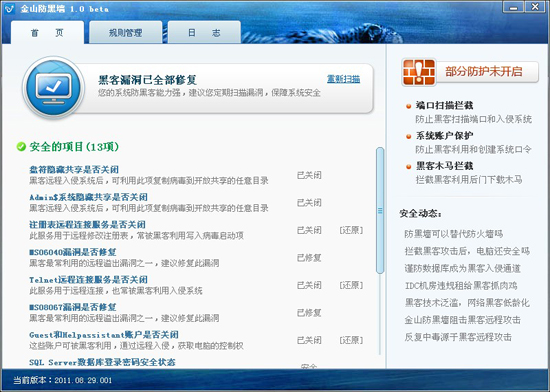This screenshot has width=550, height=392.
Task: Restore the 注册表远程连接服务 item via [还原]
Action: pos(351,230)
